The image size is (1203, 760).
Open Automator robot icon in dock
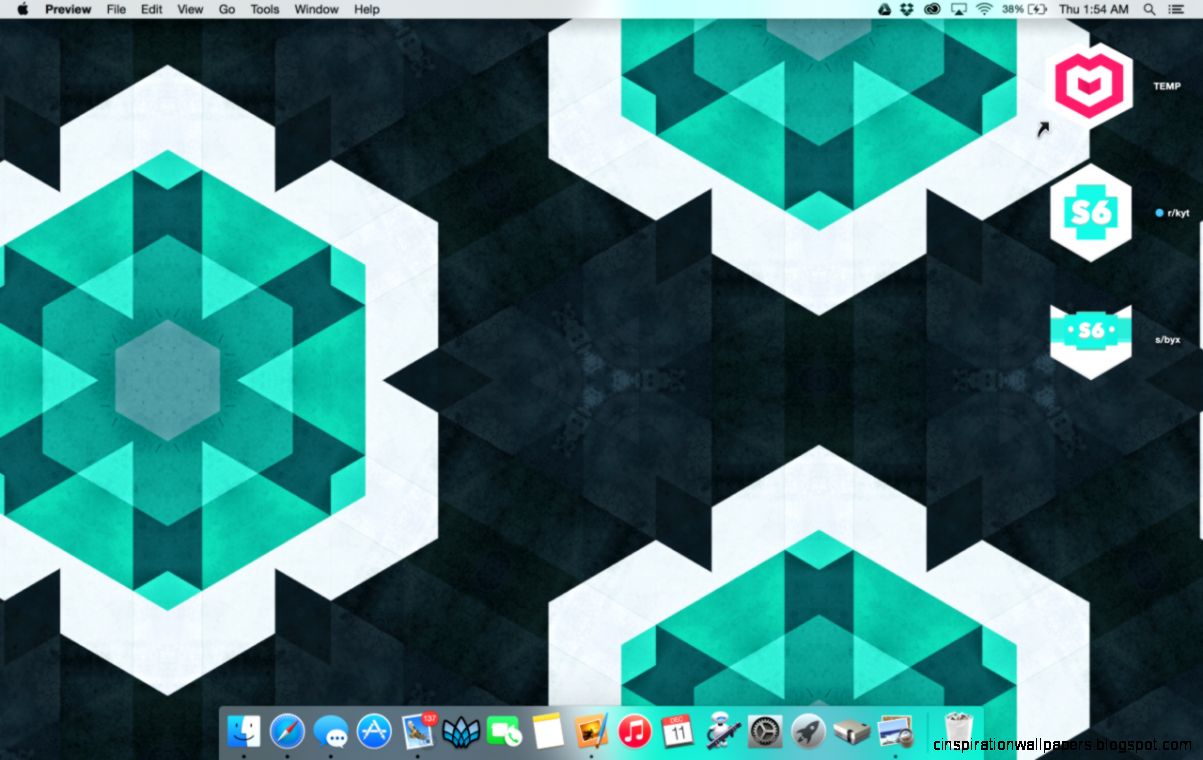click(x=721, y=731)
